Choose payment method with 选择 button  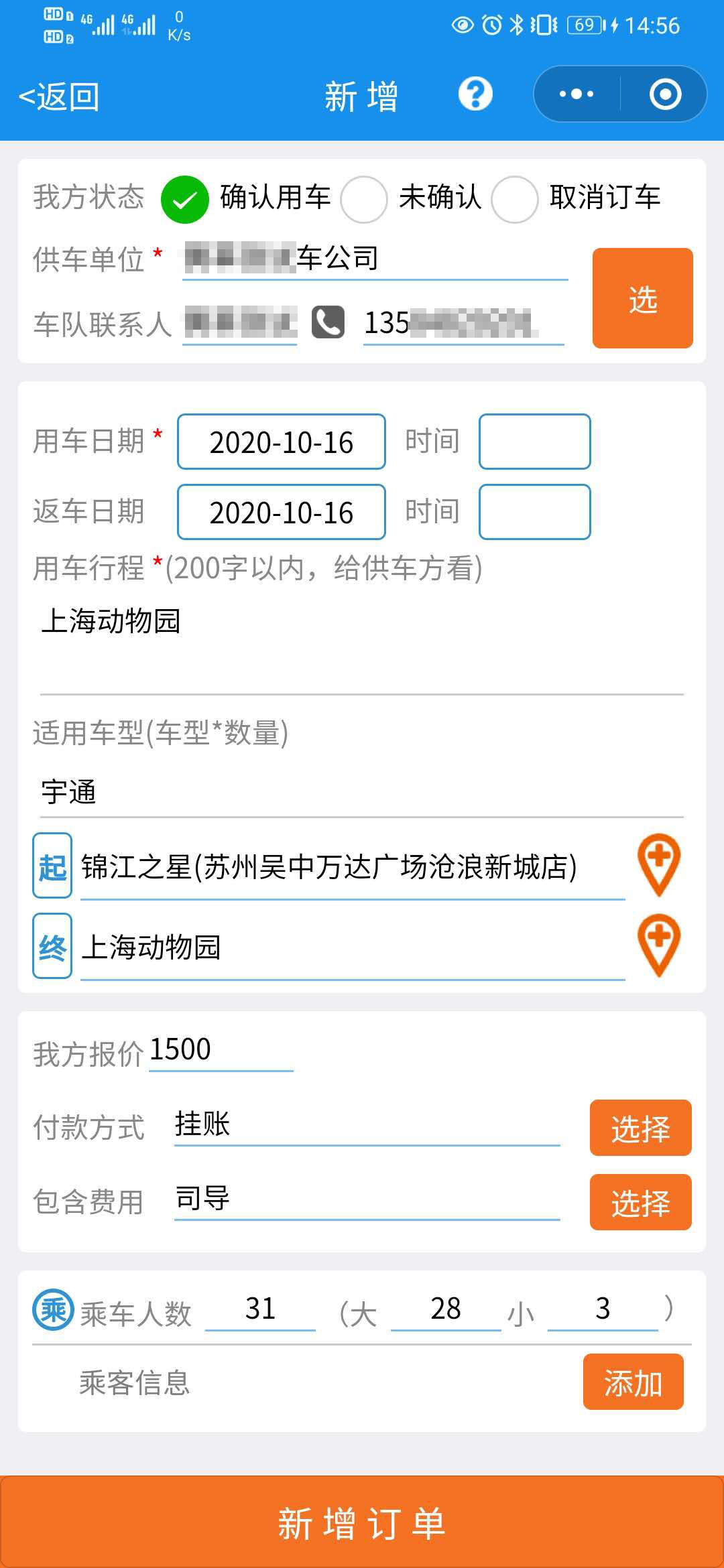(x=641, y=1128)
